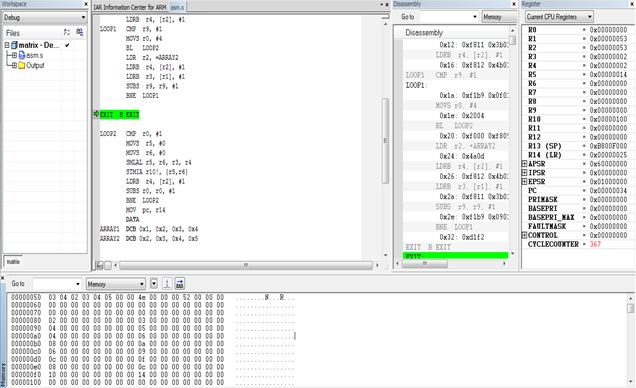
Task: Select the R13 (SP) register row
Action: (577, 146)
